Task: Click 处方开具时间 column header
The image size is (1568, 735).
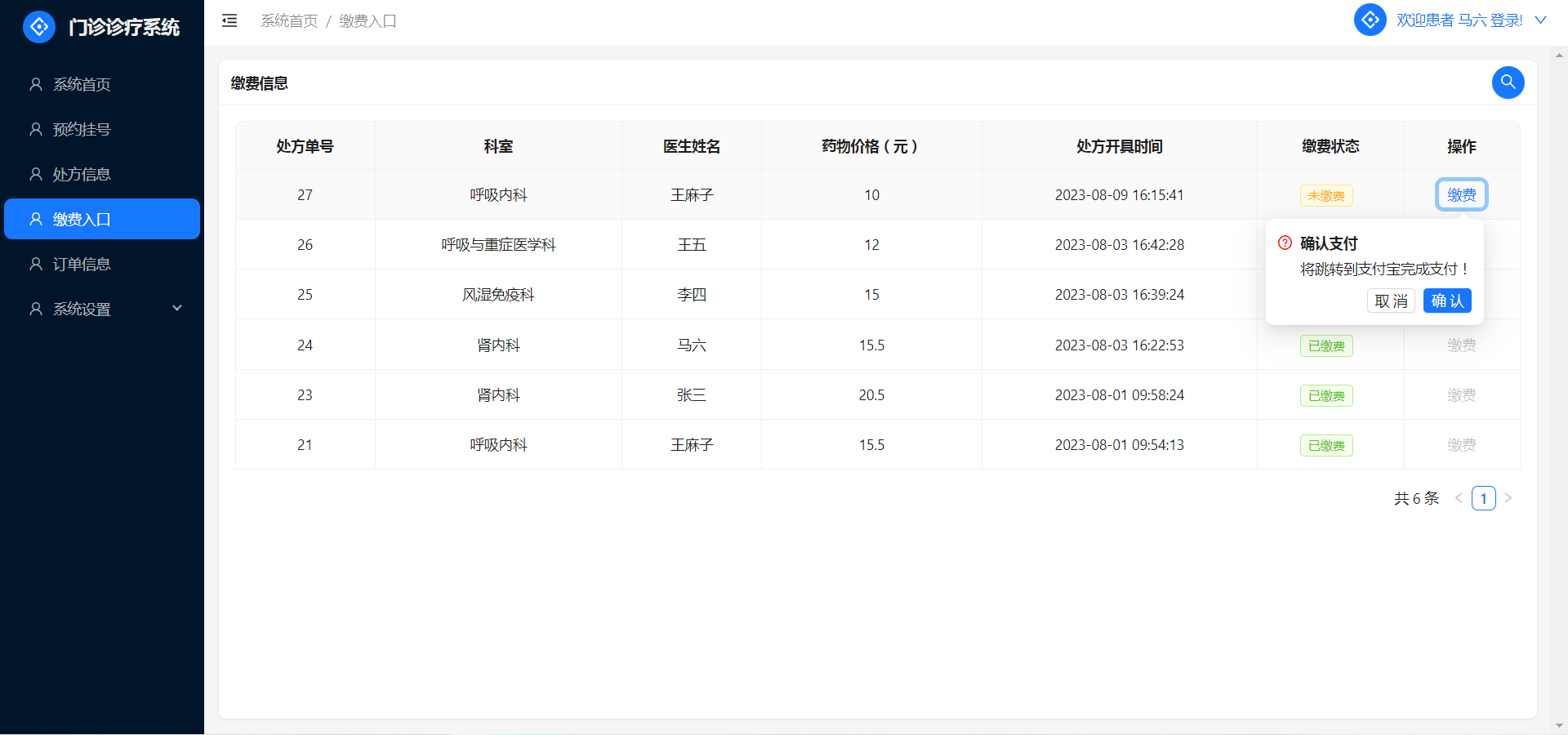Action: (1119, 146)
